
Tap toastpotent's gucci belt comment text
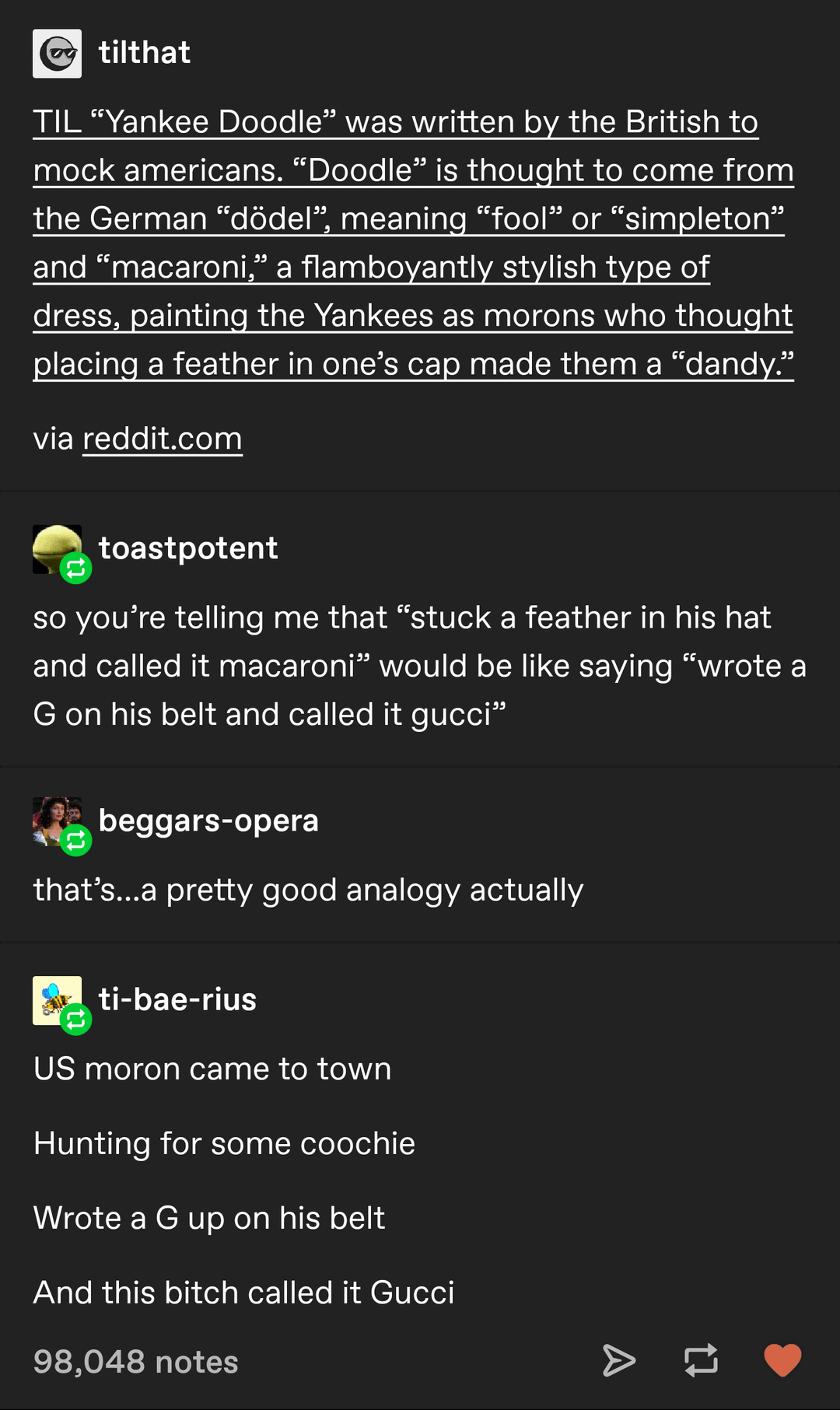point(420,666)
